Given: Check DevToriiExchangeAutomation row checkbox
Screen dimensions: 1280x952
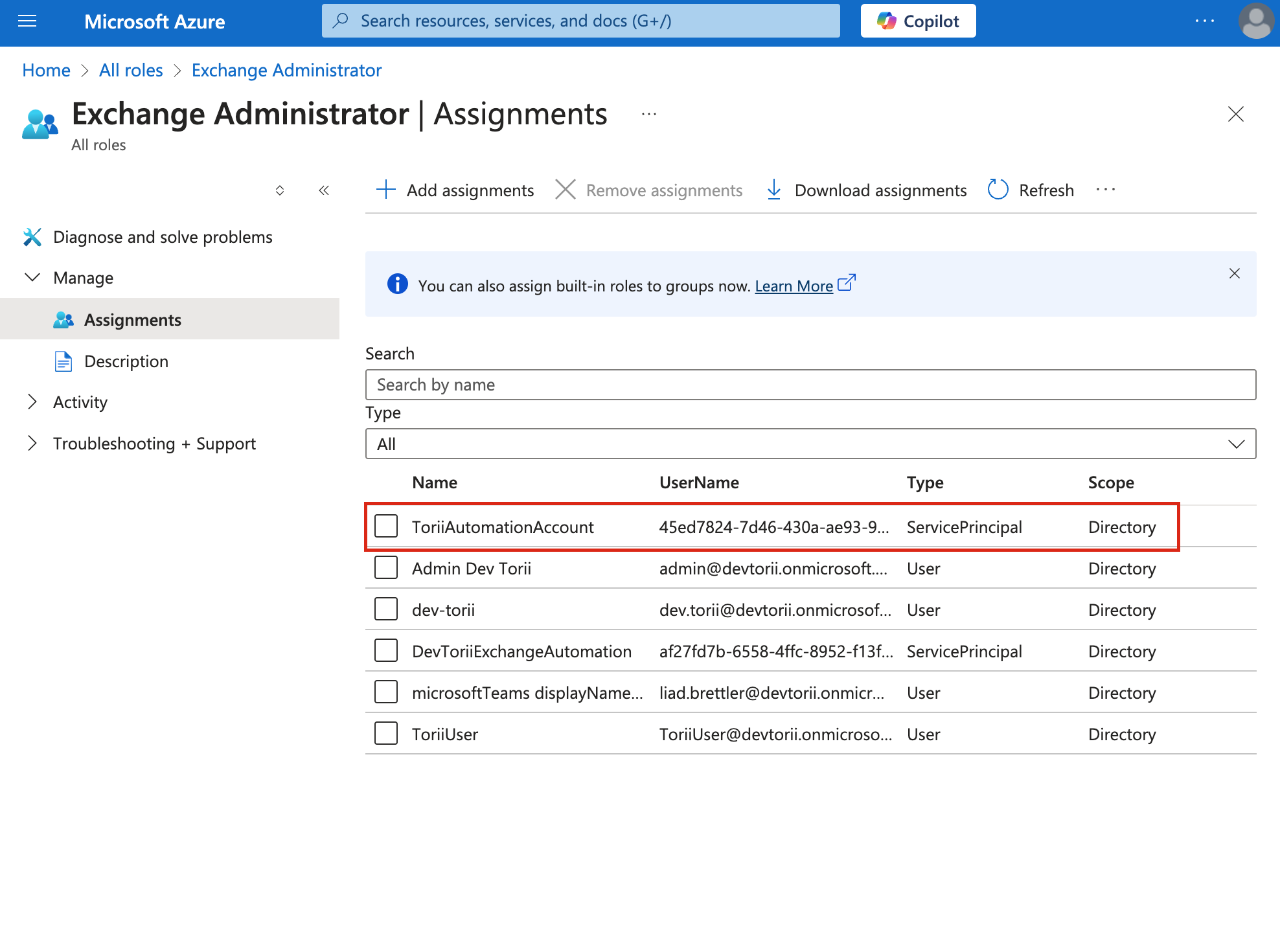Looking at the screenshot, I should coord(386,650).
